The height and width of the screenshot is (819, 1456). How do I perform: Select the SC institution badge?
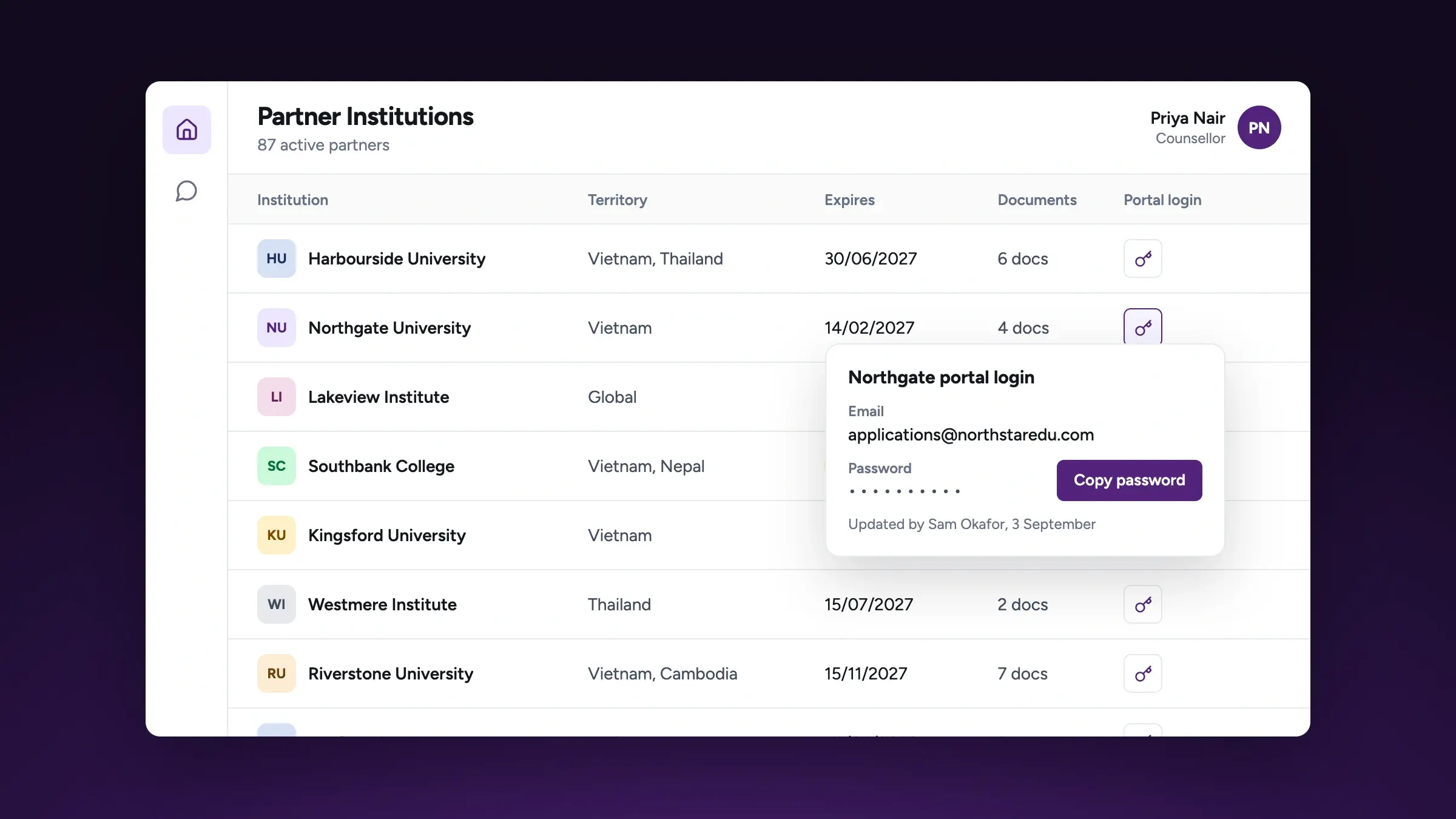(277, 466)
